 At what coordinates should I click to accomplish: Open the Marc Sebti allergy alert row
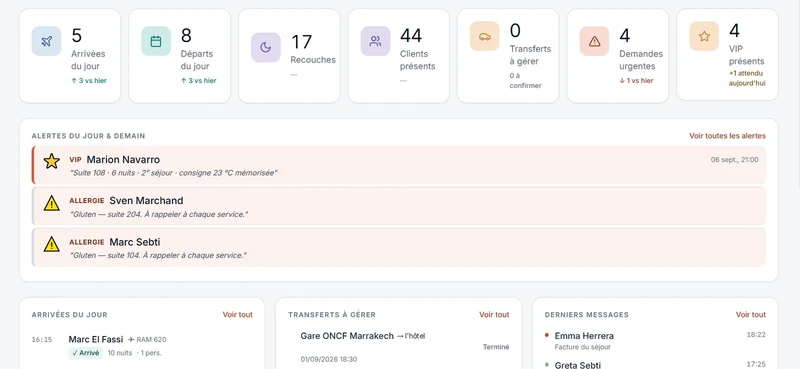pyautogui.click(x=398, y=247)
